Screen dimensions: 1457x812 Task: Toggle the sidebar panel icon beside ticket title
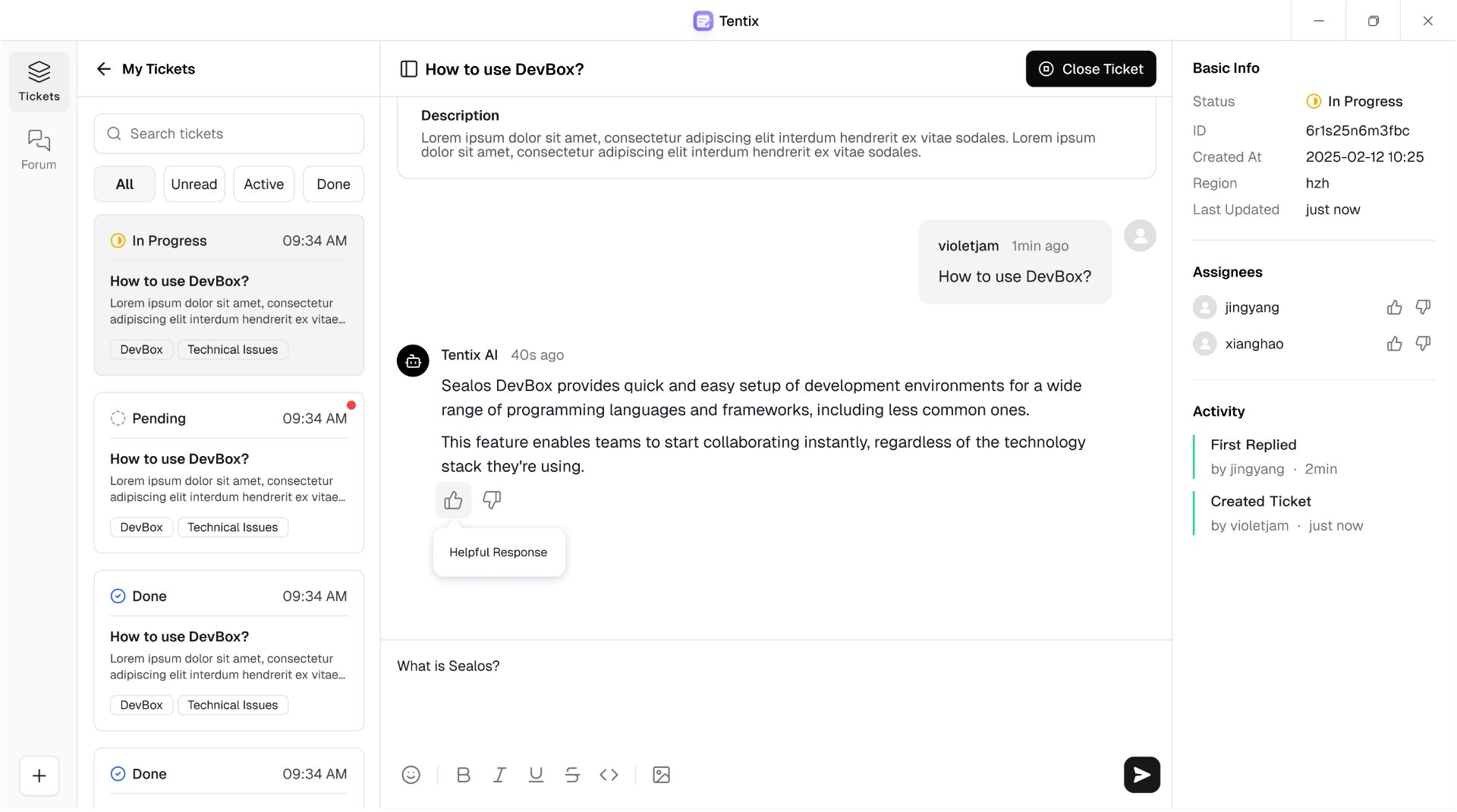tap(408, 69)
